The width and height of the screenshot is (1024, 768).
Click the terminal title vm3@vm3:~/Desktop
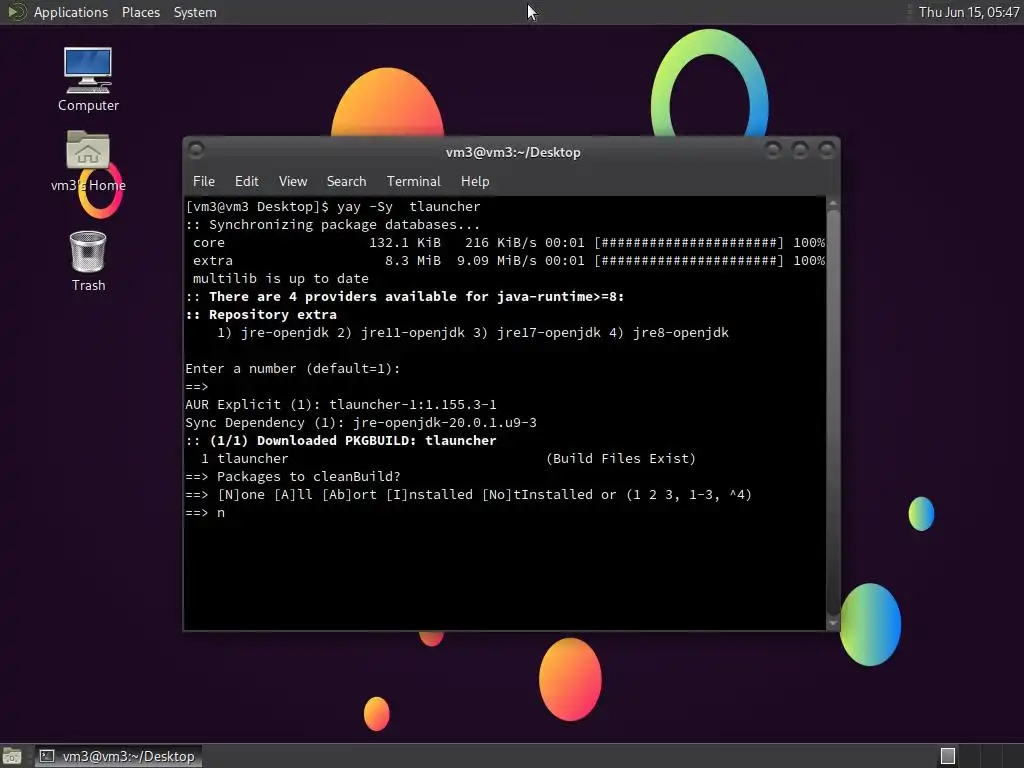(x=513, y=152)
